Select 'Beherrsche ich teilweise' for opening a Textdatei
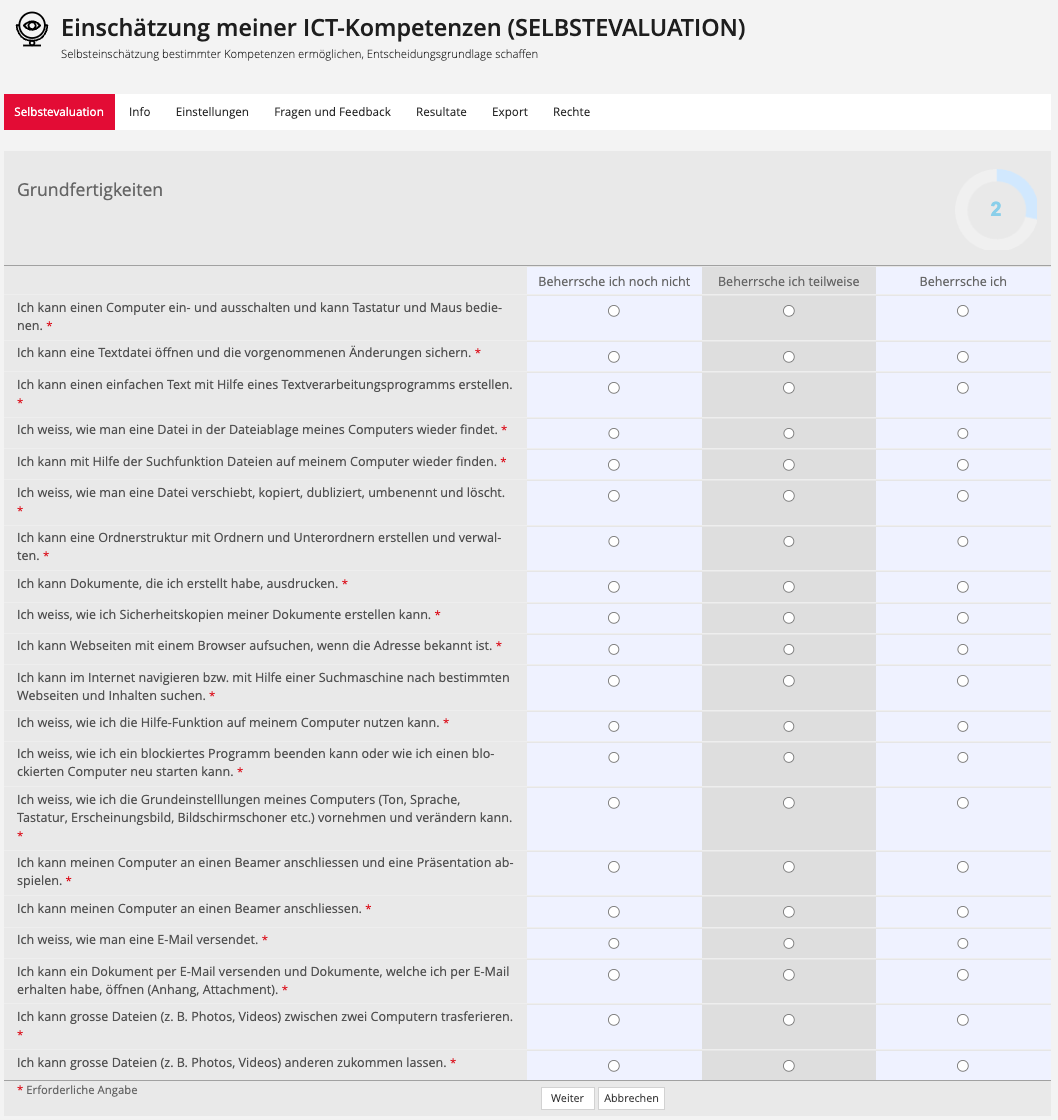 [789, 357]
